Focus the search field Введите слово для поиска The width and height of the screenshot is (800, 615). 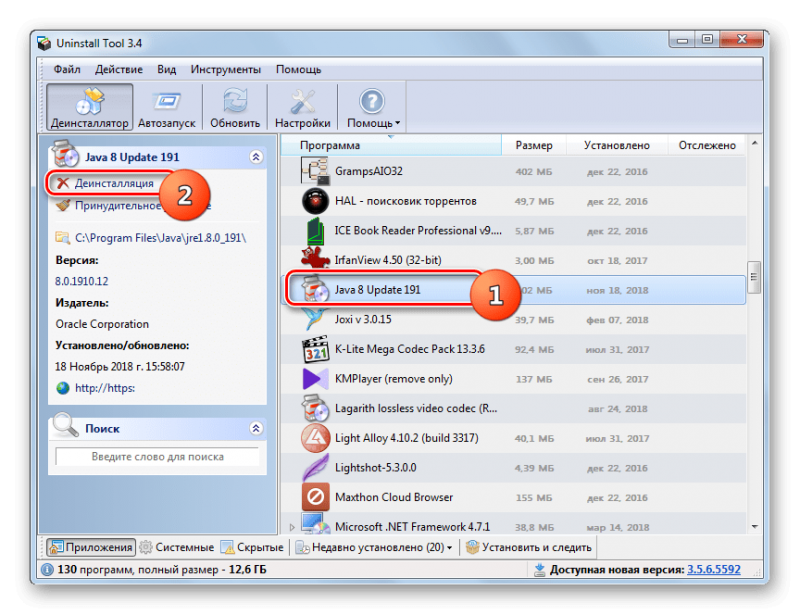pos(157,457)
